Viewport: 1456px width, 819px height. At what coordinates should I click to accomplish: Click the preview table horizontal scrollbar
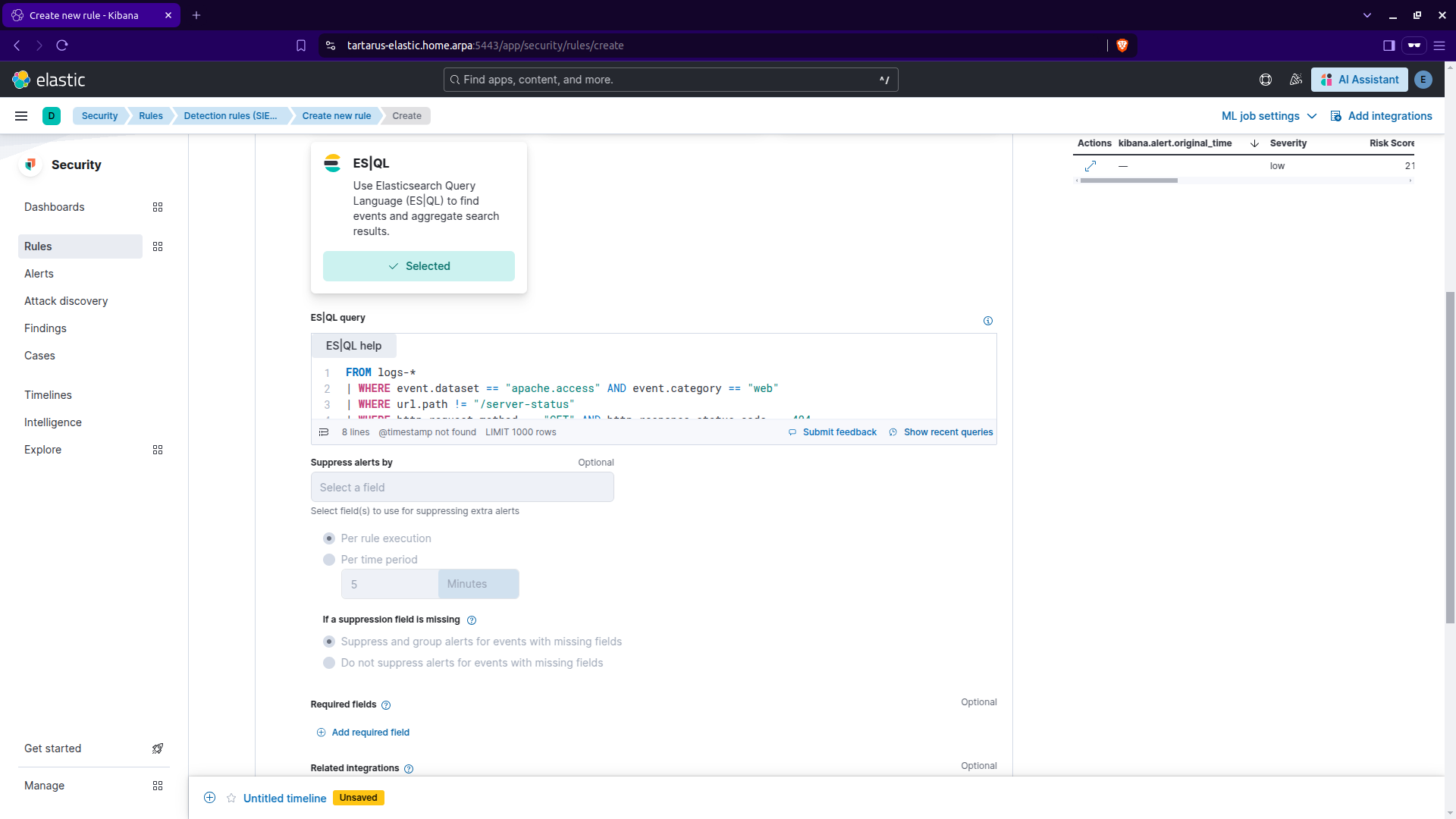pyautogui.click(x=1129, y=180)
